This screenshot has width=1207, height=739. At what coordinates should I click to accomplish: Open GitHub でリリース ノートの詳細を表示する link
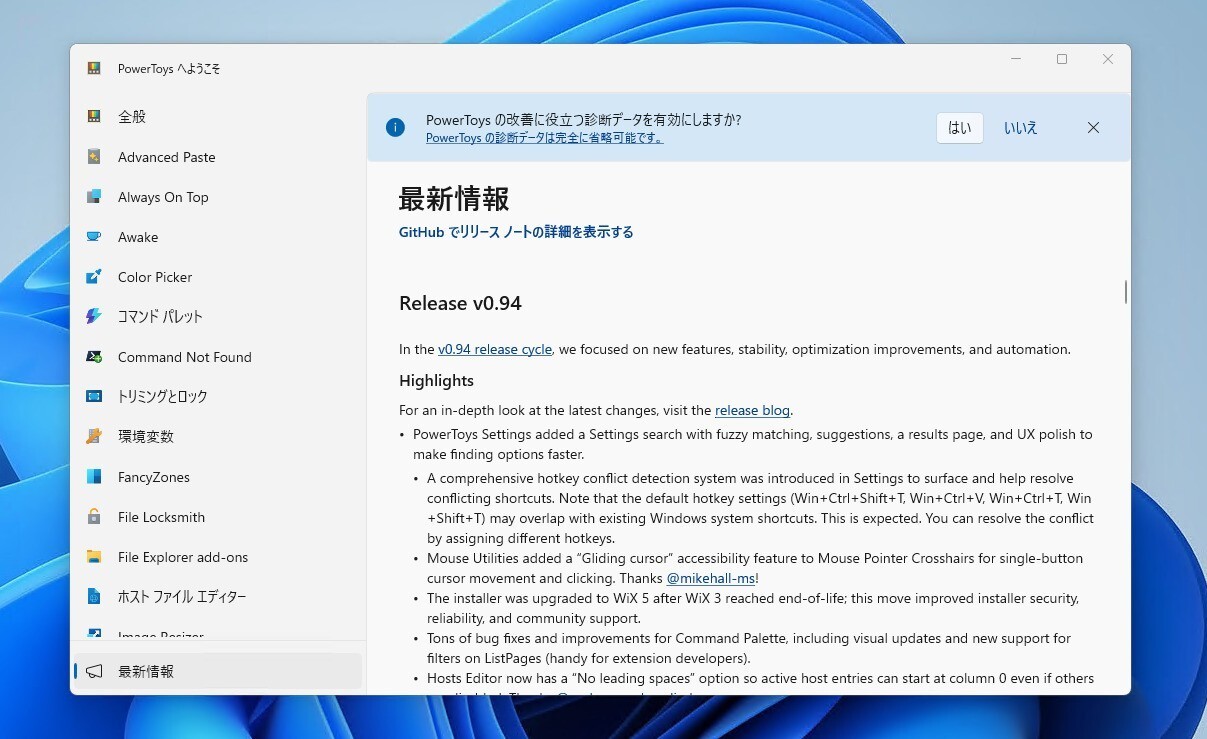pyautogui.click(x=516, y=232)
